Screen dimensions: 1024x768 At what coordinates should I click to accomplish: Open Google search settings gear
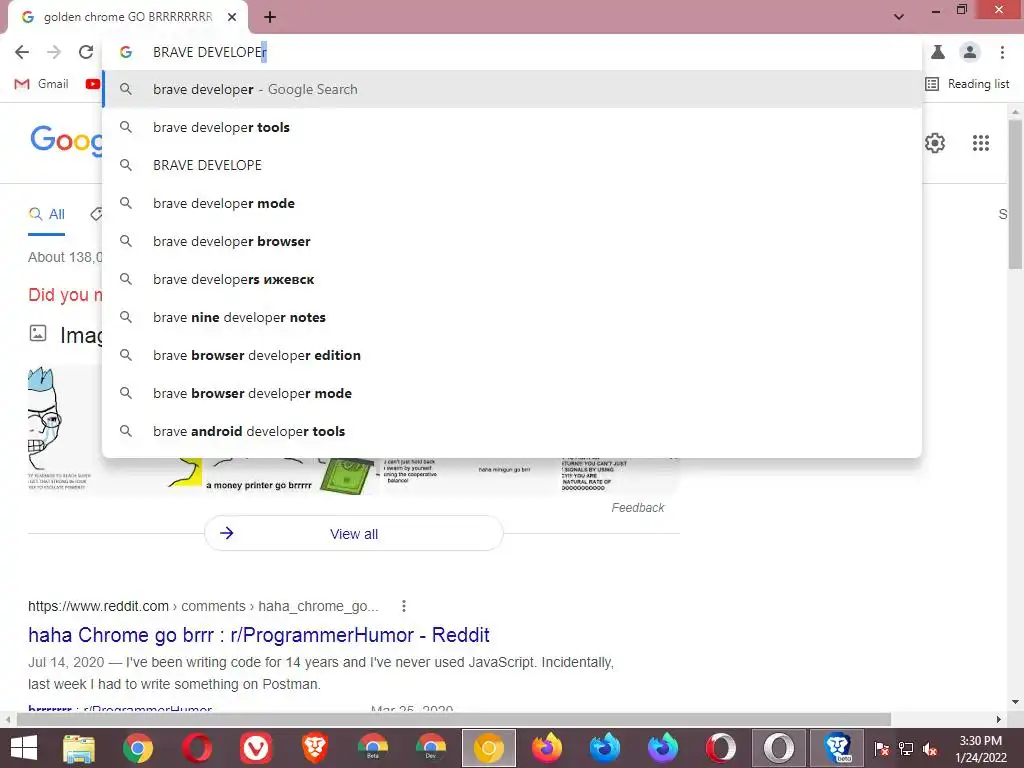935,143
